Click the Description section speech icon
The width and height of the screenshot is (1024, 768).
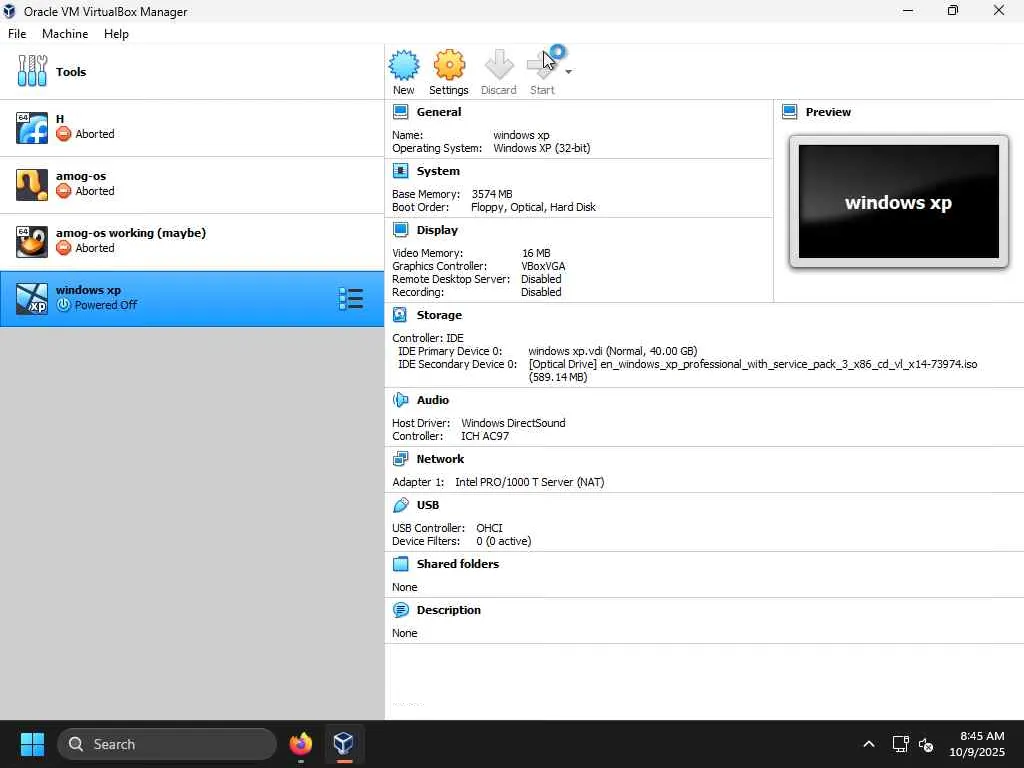[400, 610]
